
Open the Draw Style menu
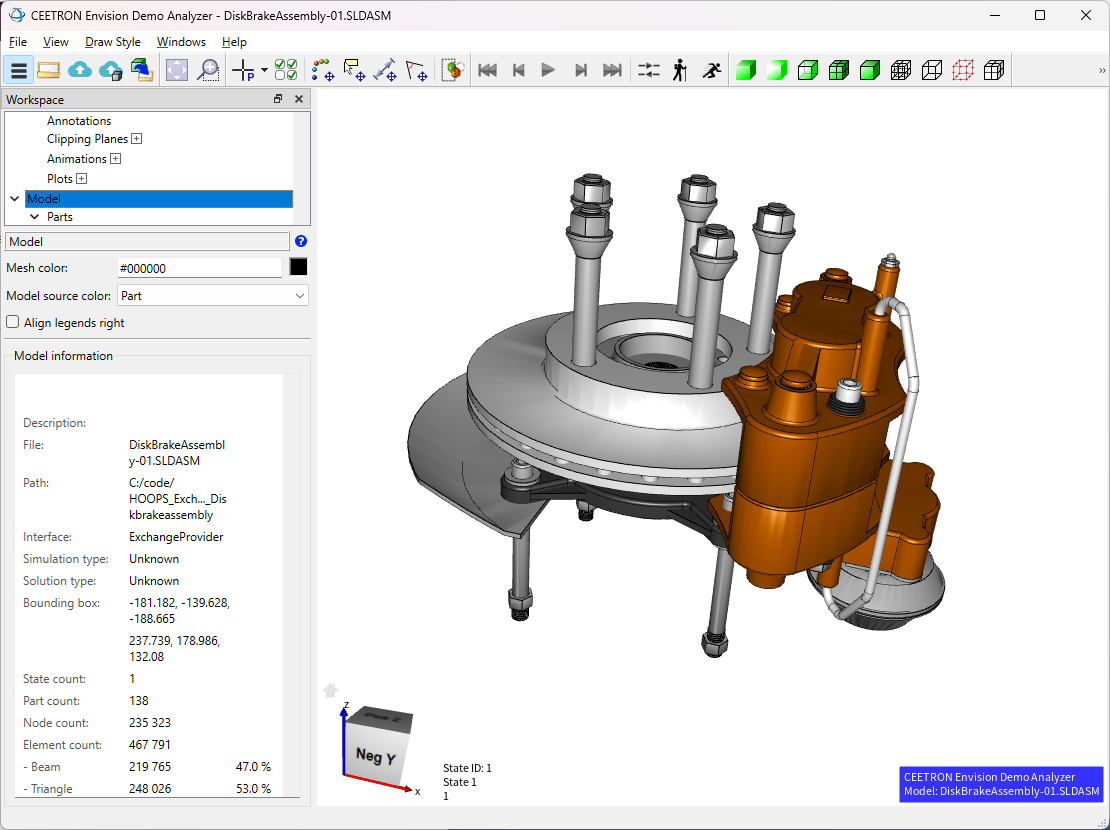(x=113, y=42)
